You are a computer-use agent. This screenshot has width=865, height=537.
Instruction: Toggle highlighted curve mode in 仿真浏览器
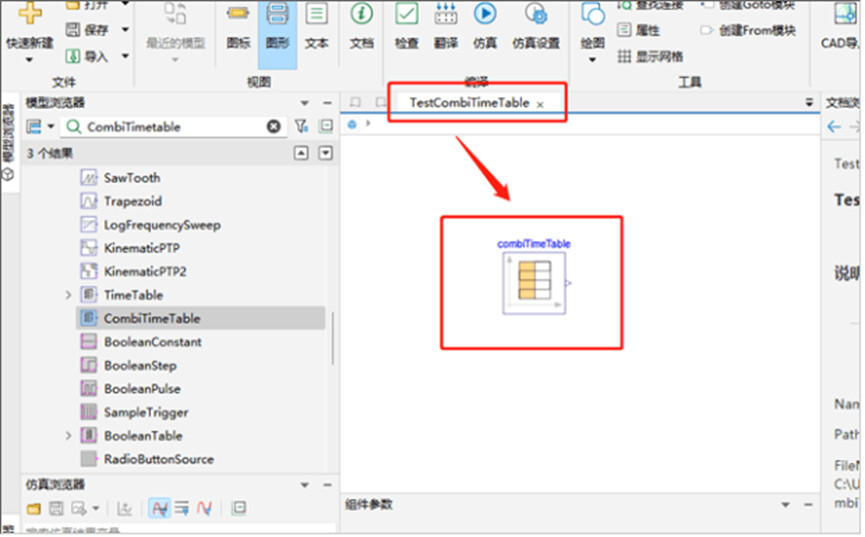coord(160,508)
